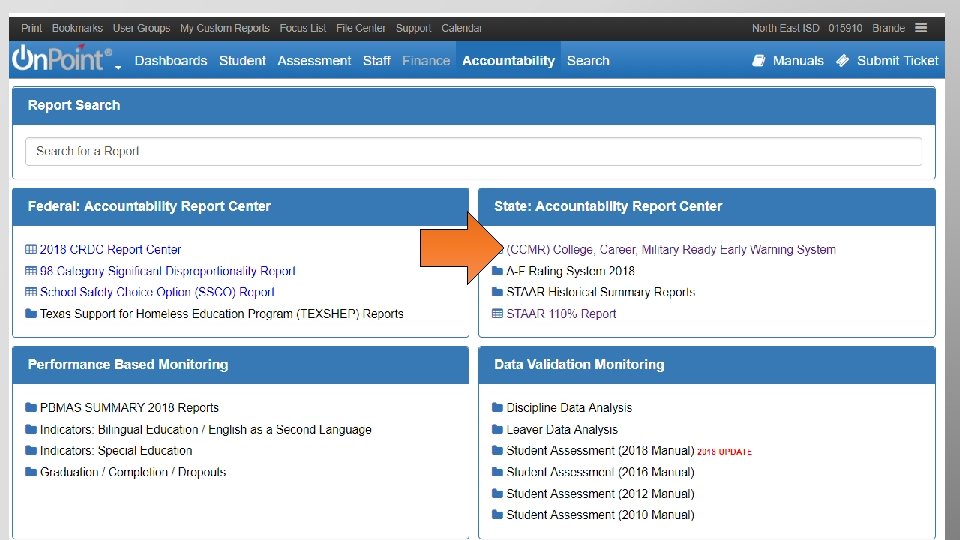960x540 pixels.
Task: Open (CCMR) College, Career, Military Ready link
Action: click(671, 249)
